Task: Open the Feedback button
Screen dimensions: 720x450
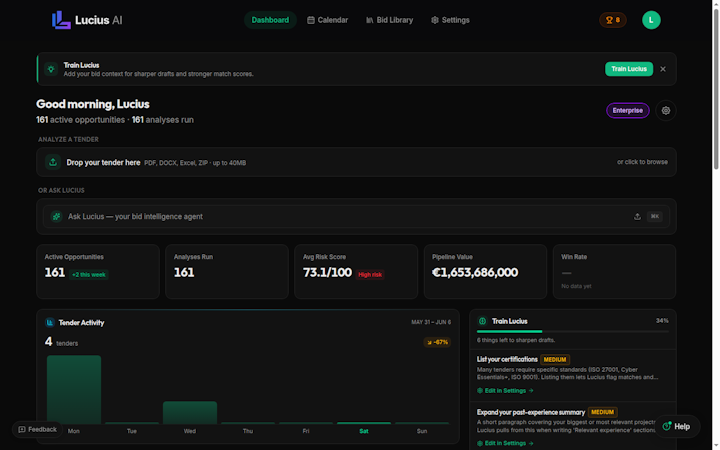Action: pos(37,429)
